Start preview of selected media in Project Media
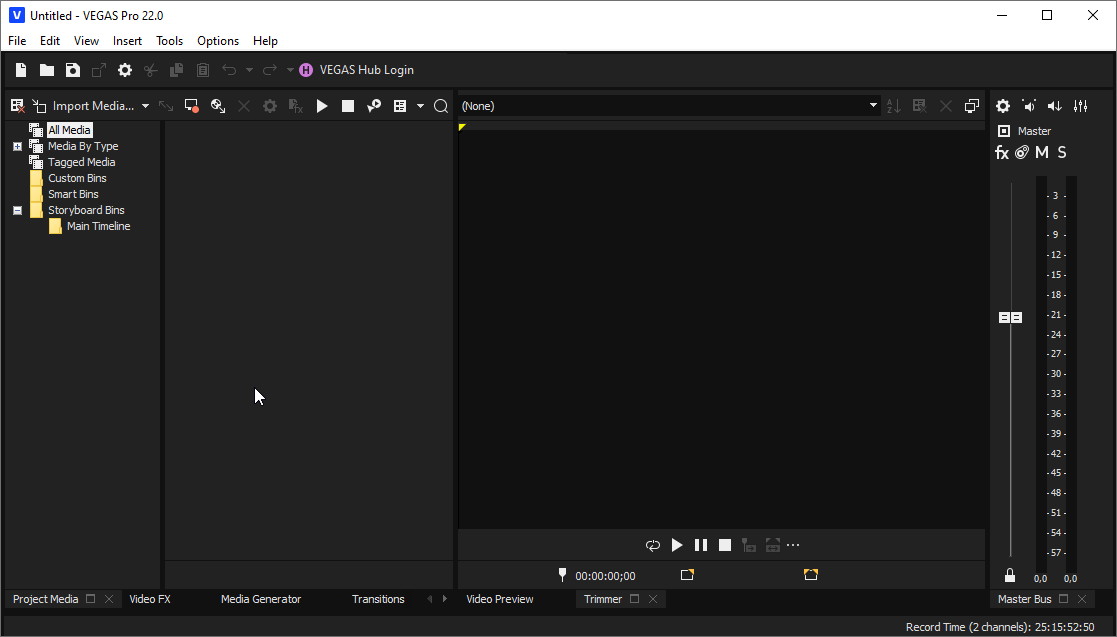The height and width of the screenshot is (637, 1117). 322,106
